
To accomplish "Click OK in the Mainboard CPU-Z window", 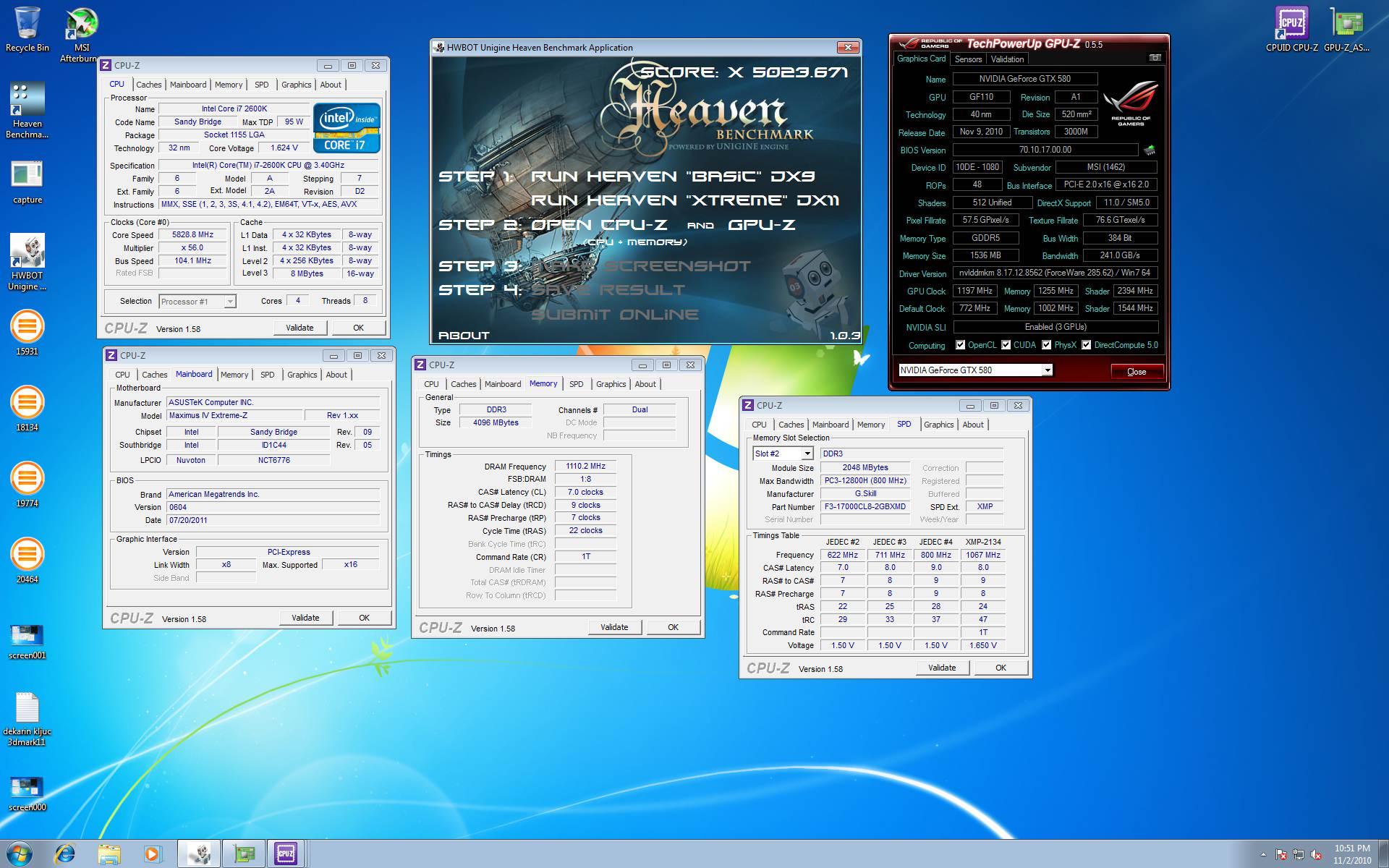I will [364, 618].
